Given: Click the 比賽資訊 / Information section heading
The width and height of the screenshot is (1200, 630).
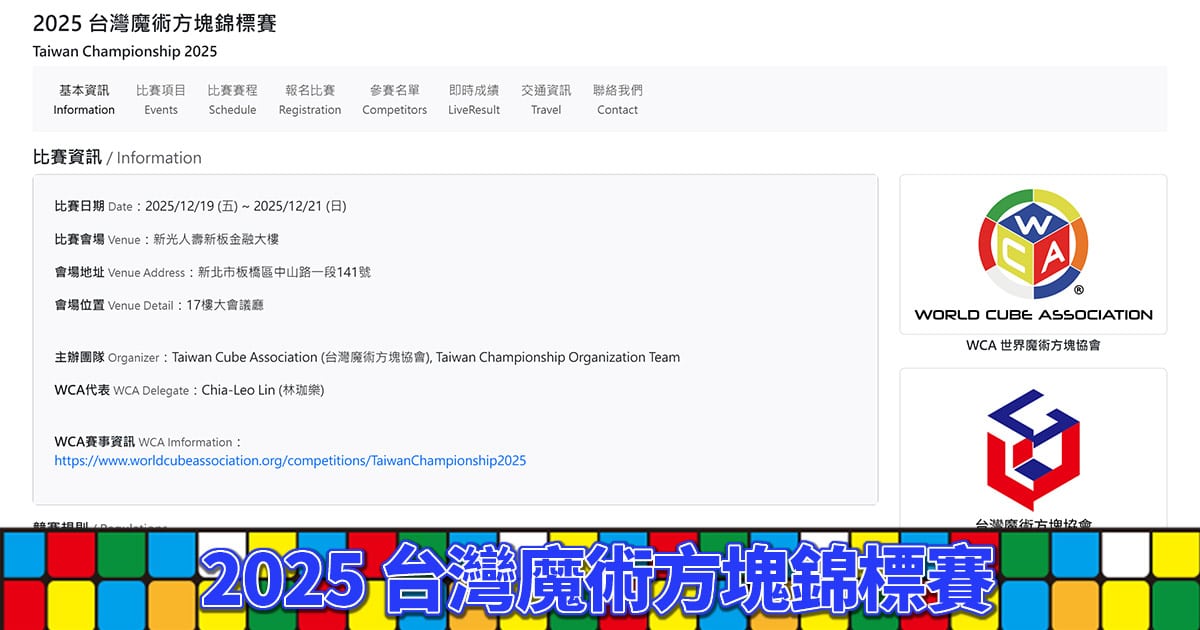Looking at the screenshot, I should [x=117, y=157].
